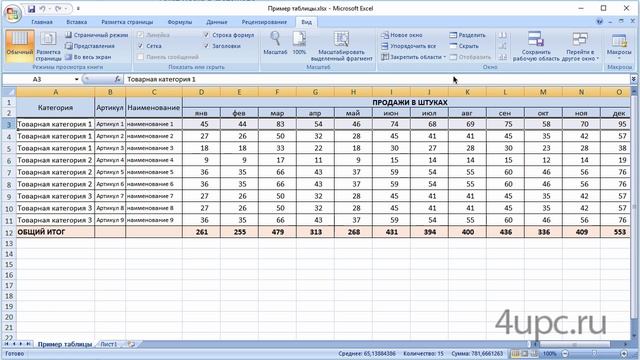Switch to Normal view in status bar
Screen dimensions: 640x360
click(x=516, y=353)
